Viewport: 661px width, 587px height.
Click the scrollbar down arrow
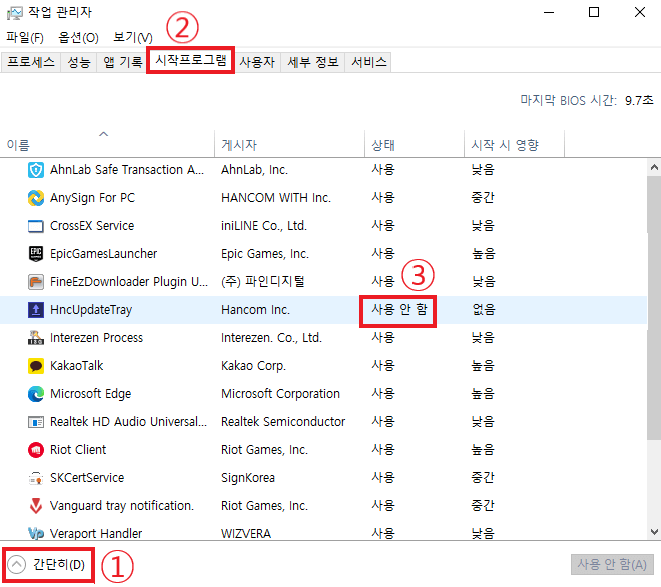click(x=654, y=531)
